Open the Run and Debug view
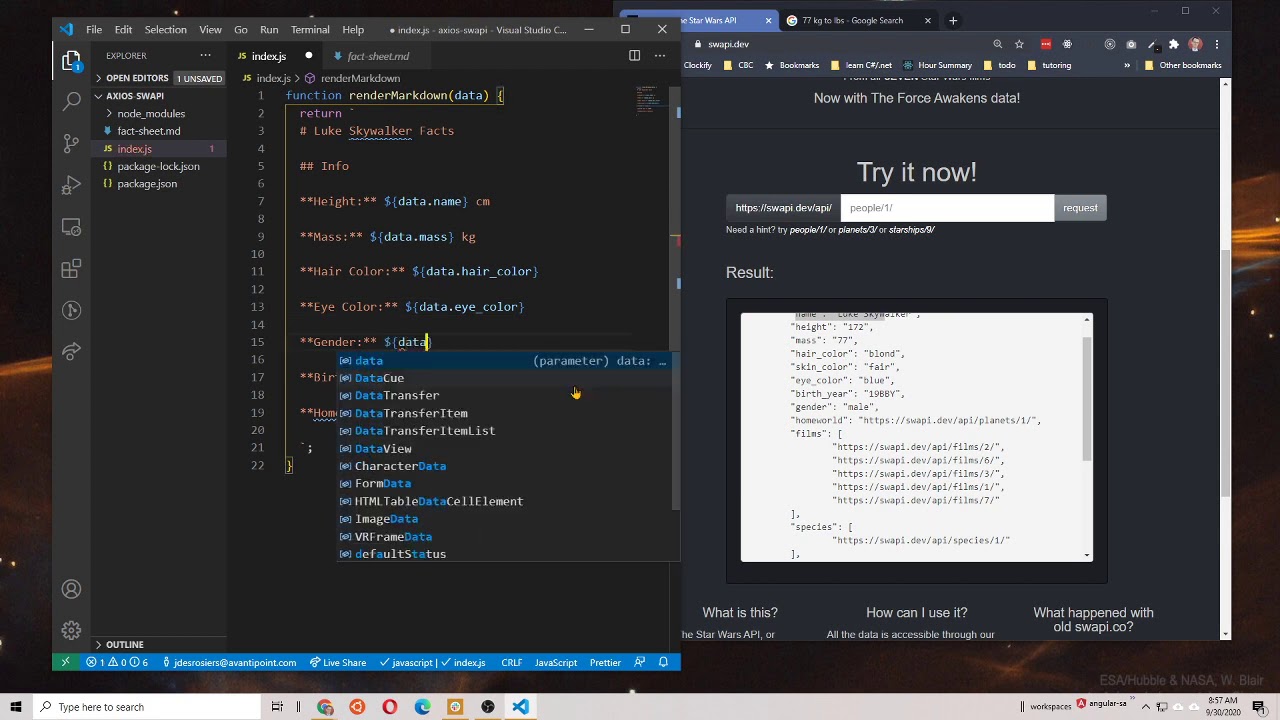 point(71,185)
